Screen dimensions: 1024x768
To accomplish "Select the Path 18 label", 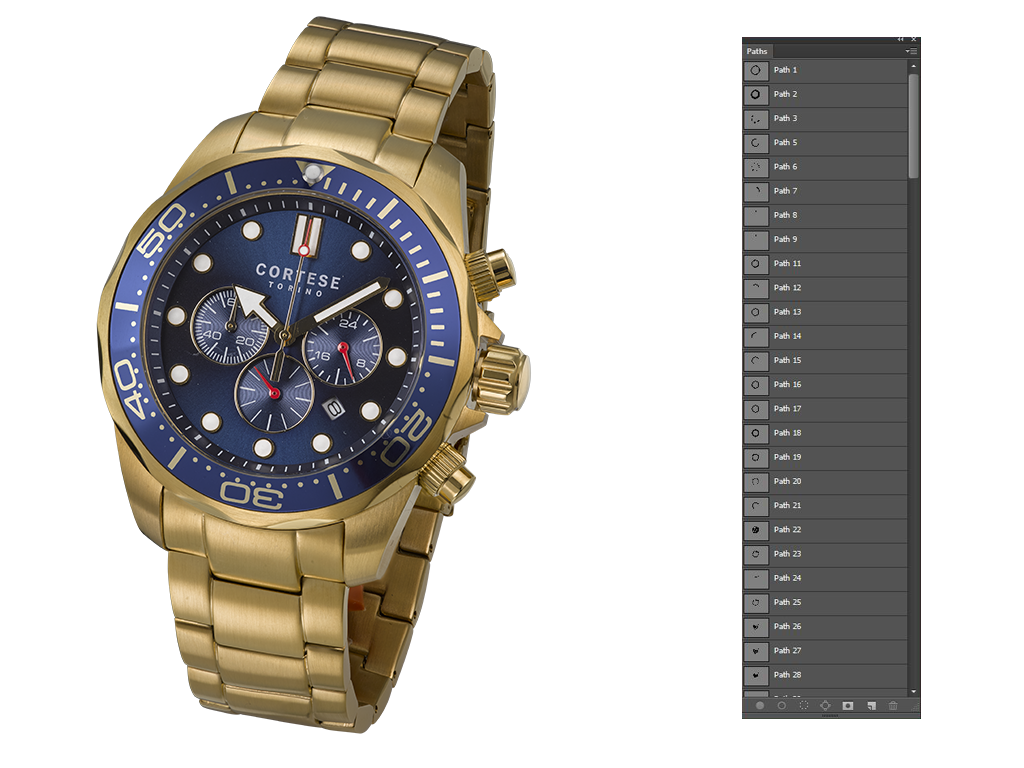I will [x=787, y=432].
